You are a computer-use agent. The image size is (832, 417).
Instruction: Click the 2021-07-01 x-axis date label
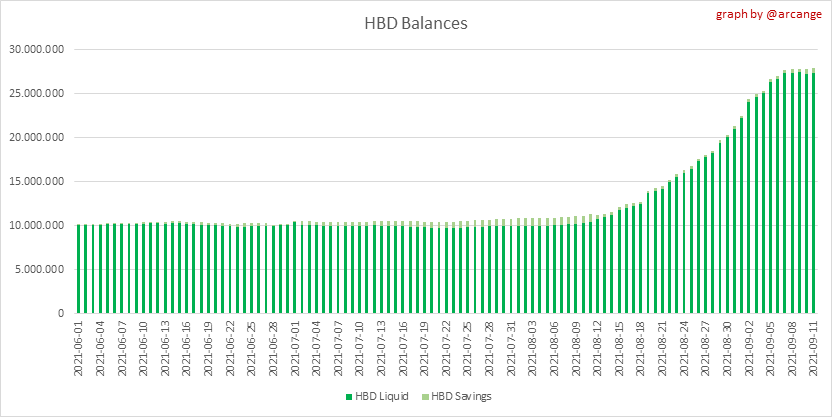294,347
